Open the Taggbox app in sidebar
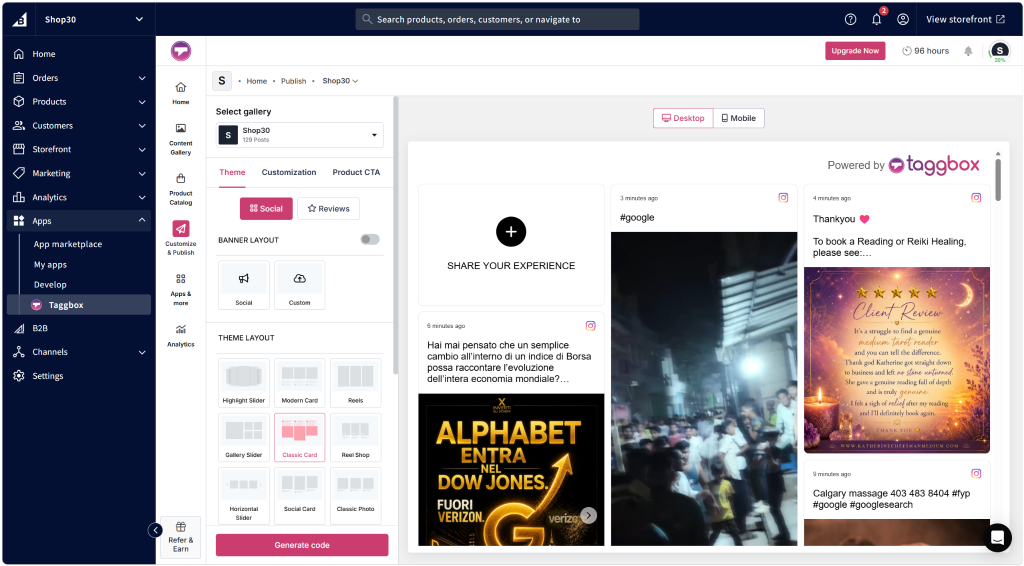The image size is (1024, 566). coord(79,305)
